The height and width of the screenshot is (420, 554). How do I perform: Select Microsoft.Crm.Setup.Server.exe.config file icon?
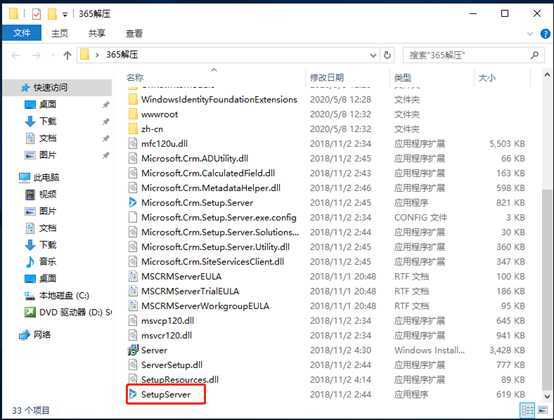point(133,217)
